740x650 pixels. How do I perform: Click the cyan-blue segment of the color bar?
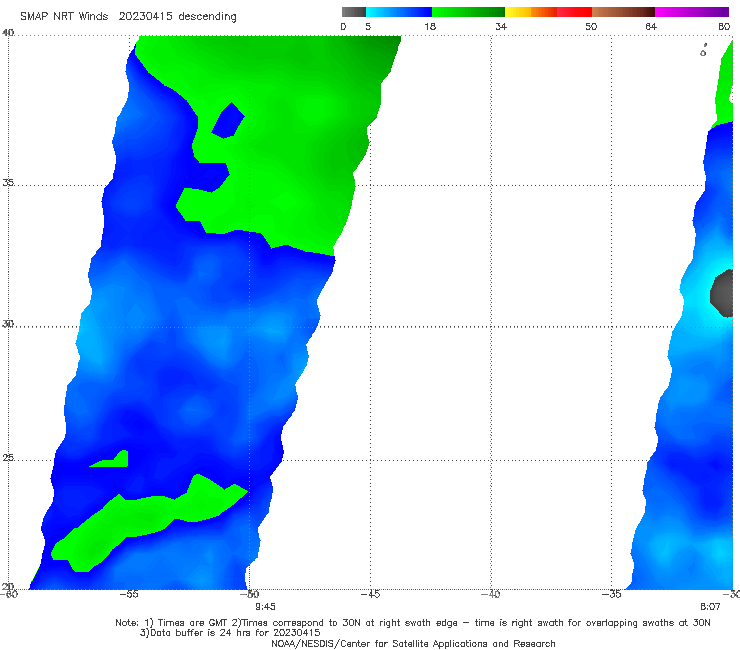(x=399, y=12)
